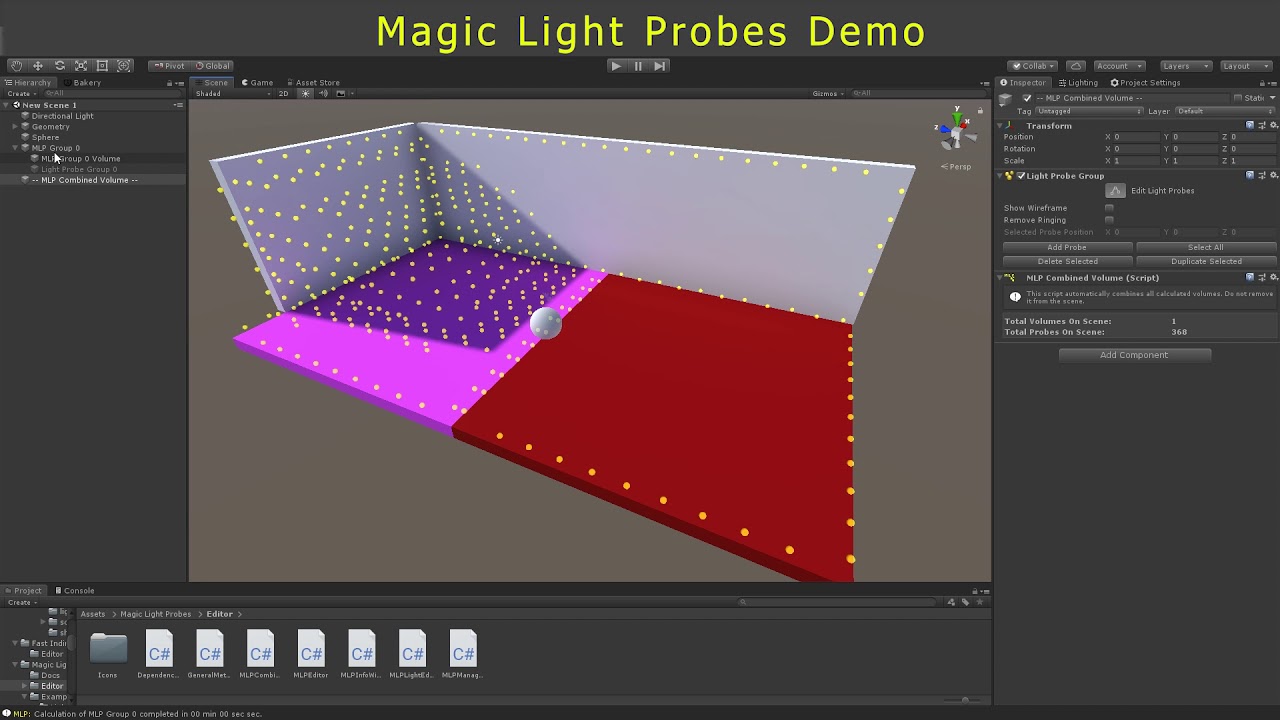Select Directional Light in Hierarchy
The height and width of the screenshot is (720, 1280).
[62, 116]
